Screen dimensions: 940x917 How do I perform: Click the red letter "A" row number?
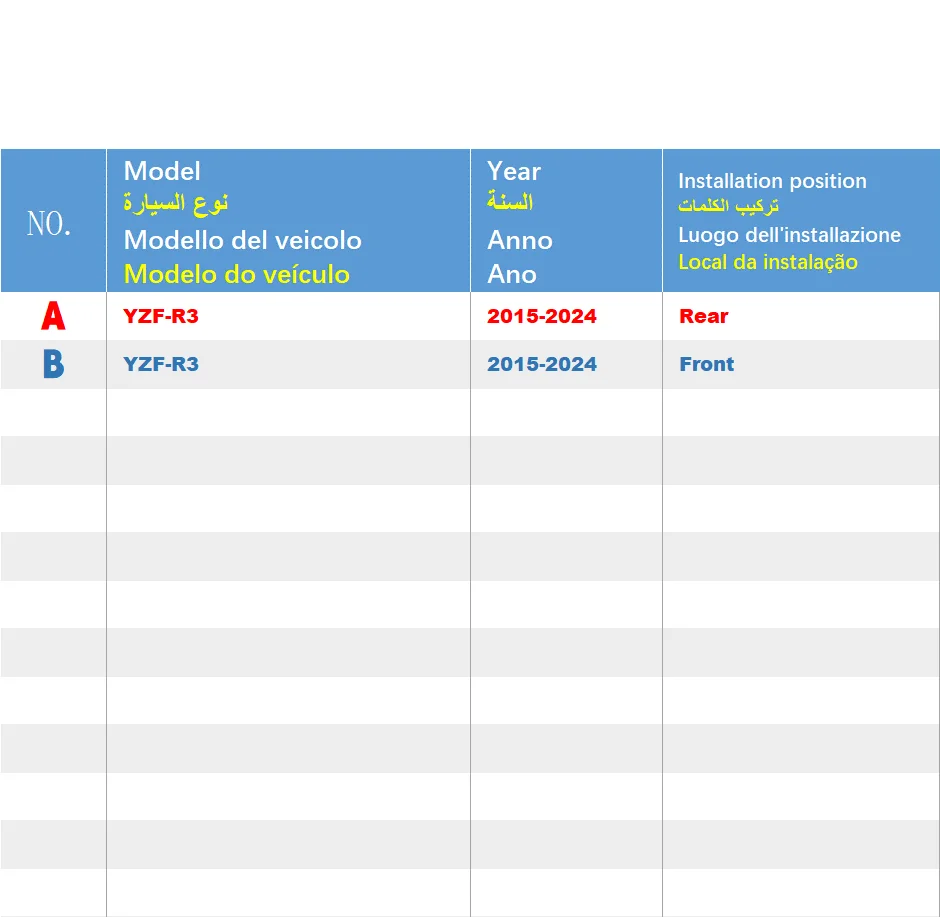[x=53, y=316]
